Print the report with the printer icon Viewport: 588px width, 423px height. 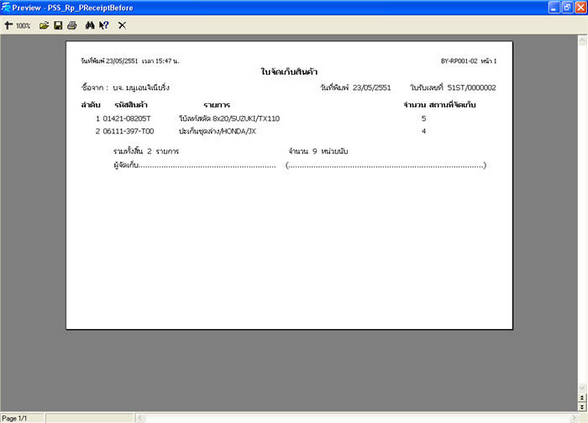pos(72,25)
